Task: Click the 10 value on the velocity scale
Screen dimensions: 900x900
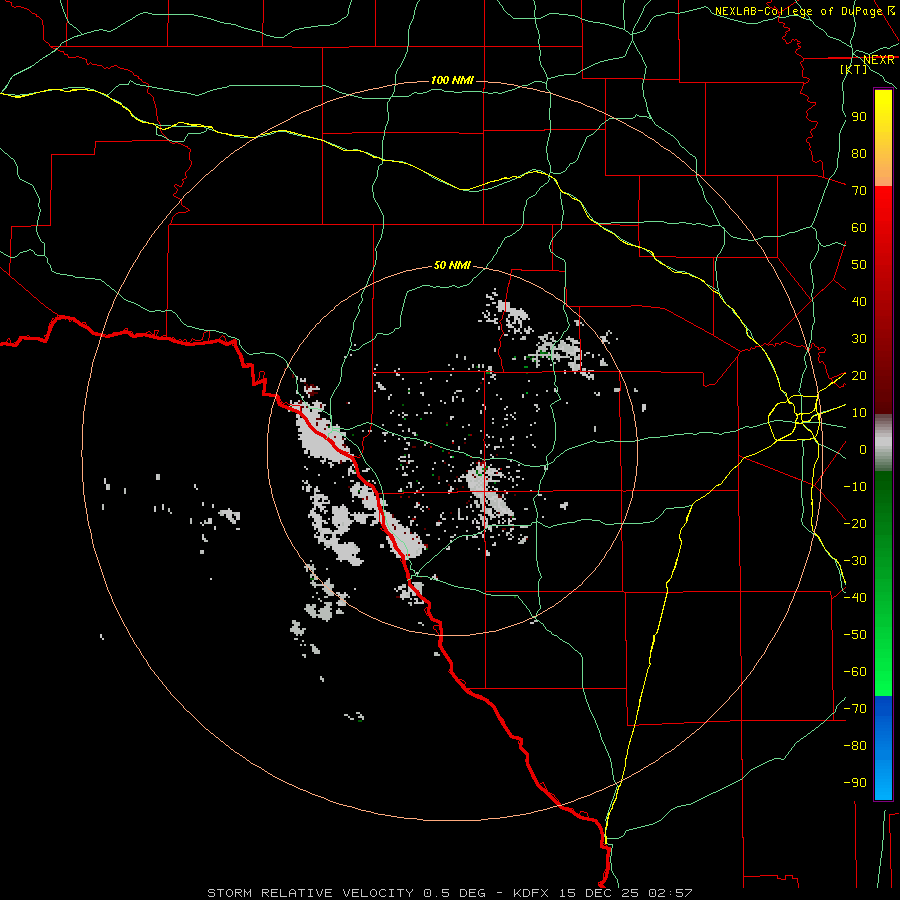Action: (859, 413)
